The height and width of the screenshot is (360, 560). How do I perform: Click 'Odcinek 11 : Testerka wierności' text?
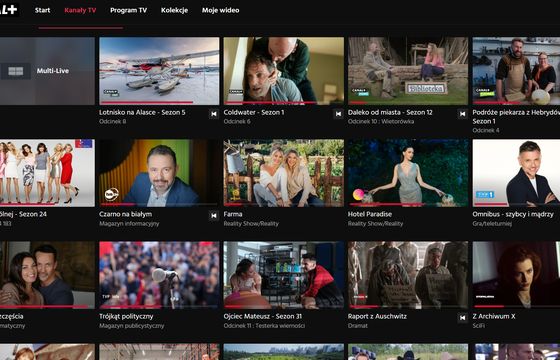pos(264,326)
